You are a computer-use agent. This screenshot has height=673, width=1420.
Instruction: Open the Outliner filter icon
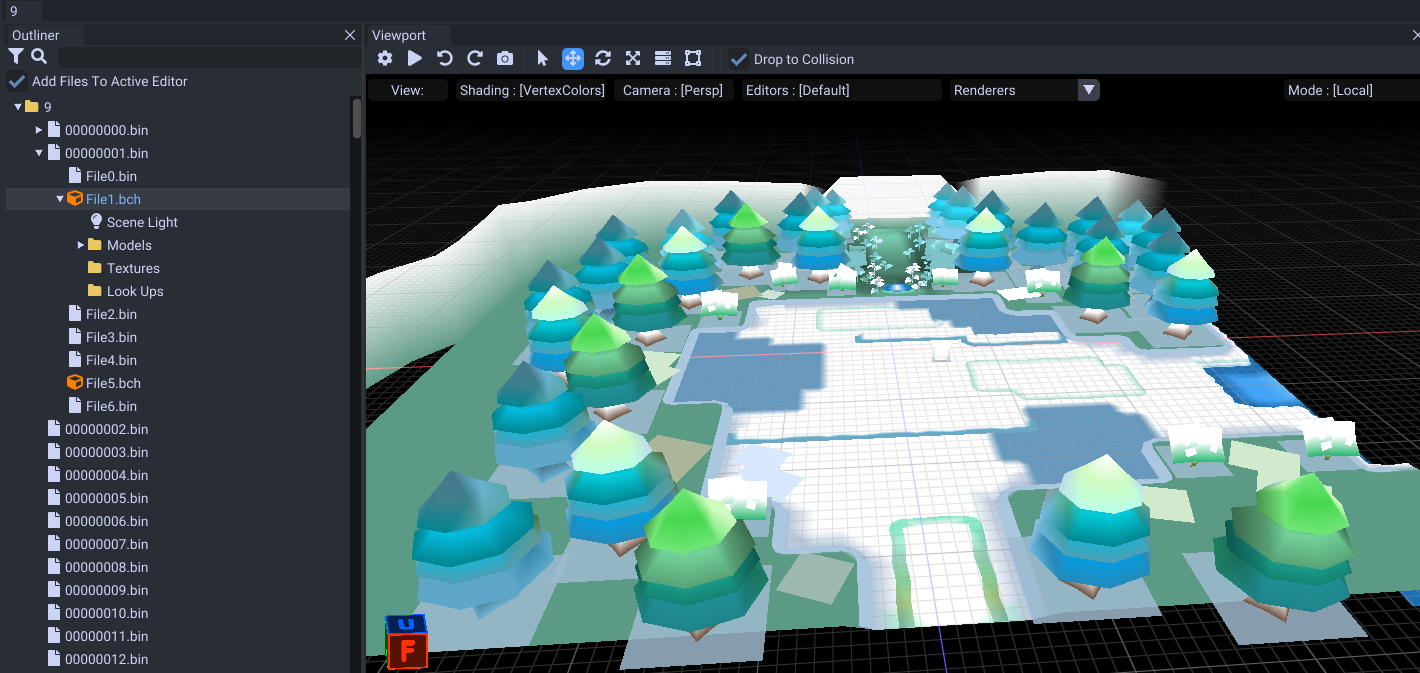14,57
